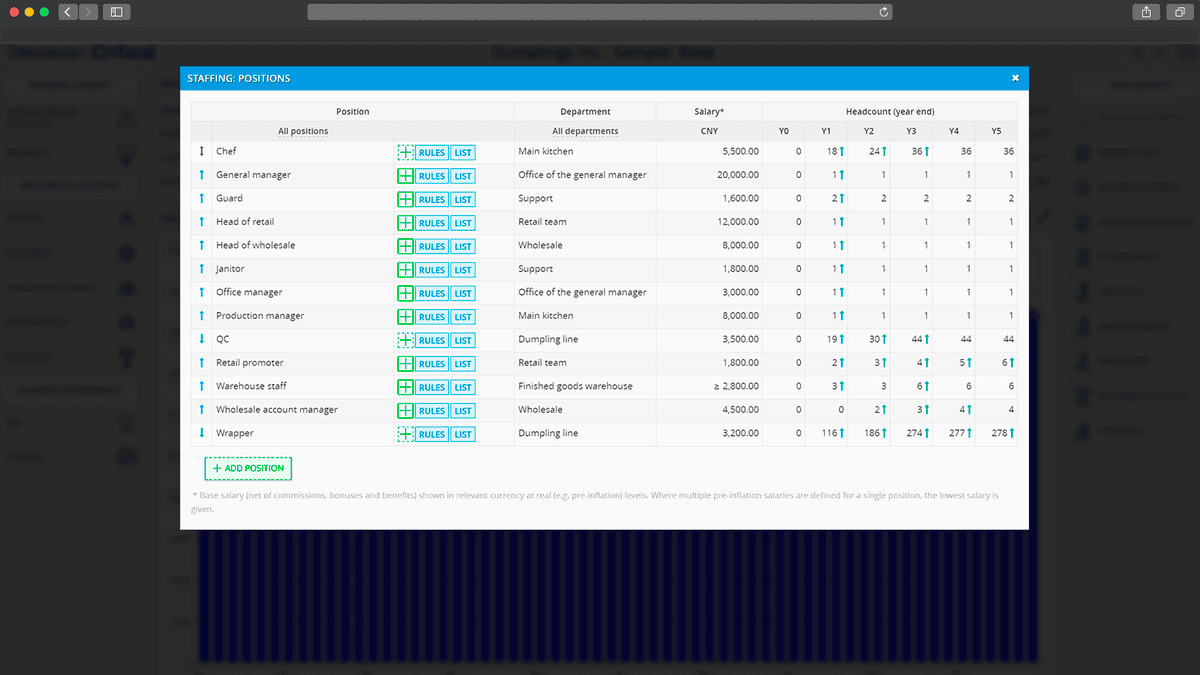Click the dashed plus icon in Wrapper row
Image resolution: width=1200 pixels, height=675 pixels.
[405, 434]
